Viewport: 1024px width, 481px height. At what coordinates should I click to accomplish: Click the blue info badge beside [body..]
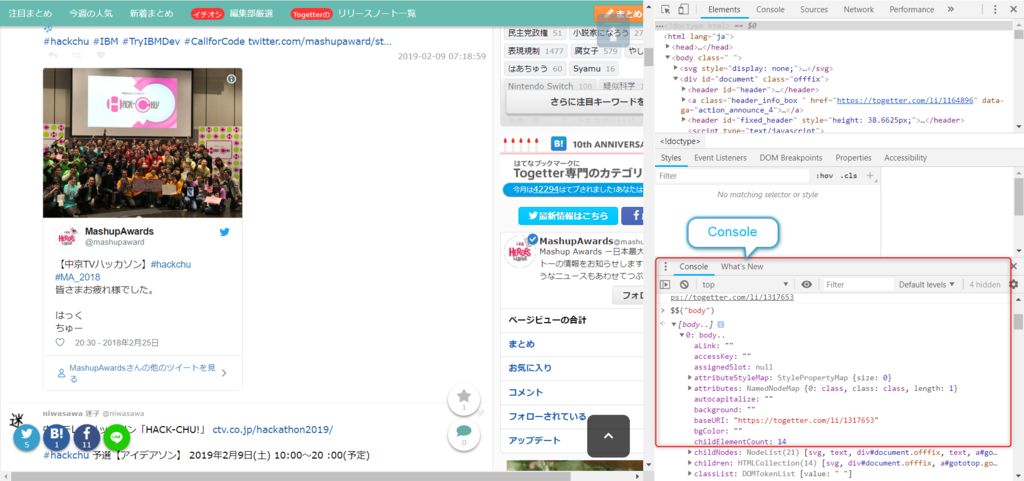click(720, 324)
